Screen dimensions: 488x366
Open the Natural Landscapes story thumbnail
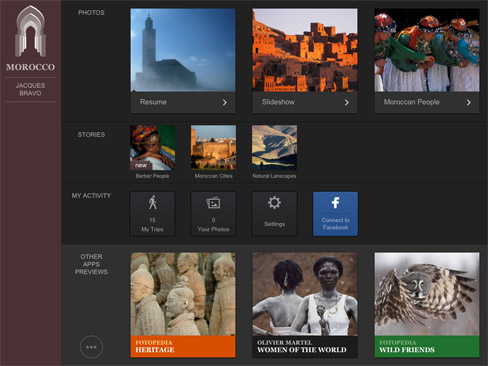point(274,148)
